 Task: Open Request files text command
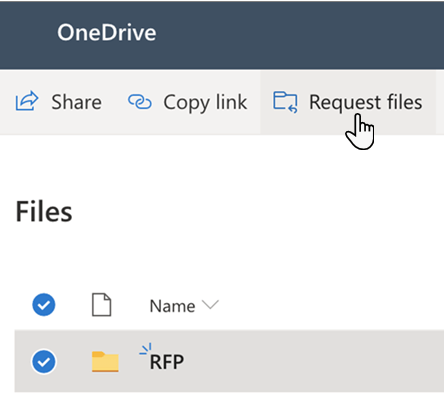(x=366, y=103)
